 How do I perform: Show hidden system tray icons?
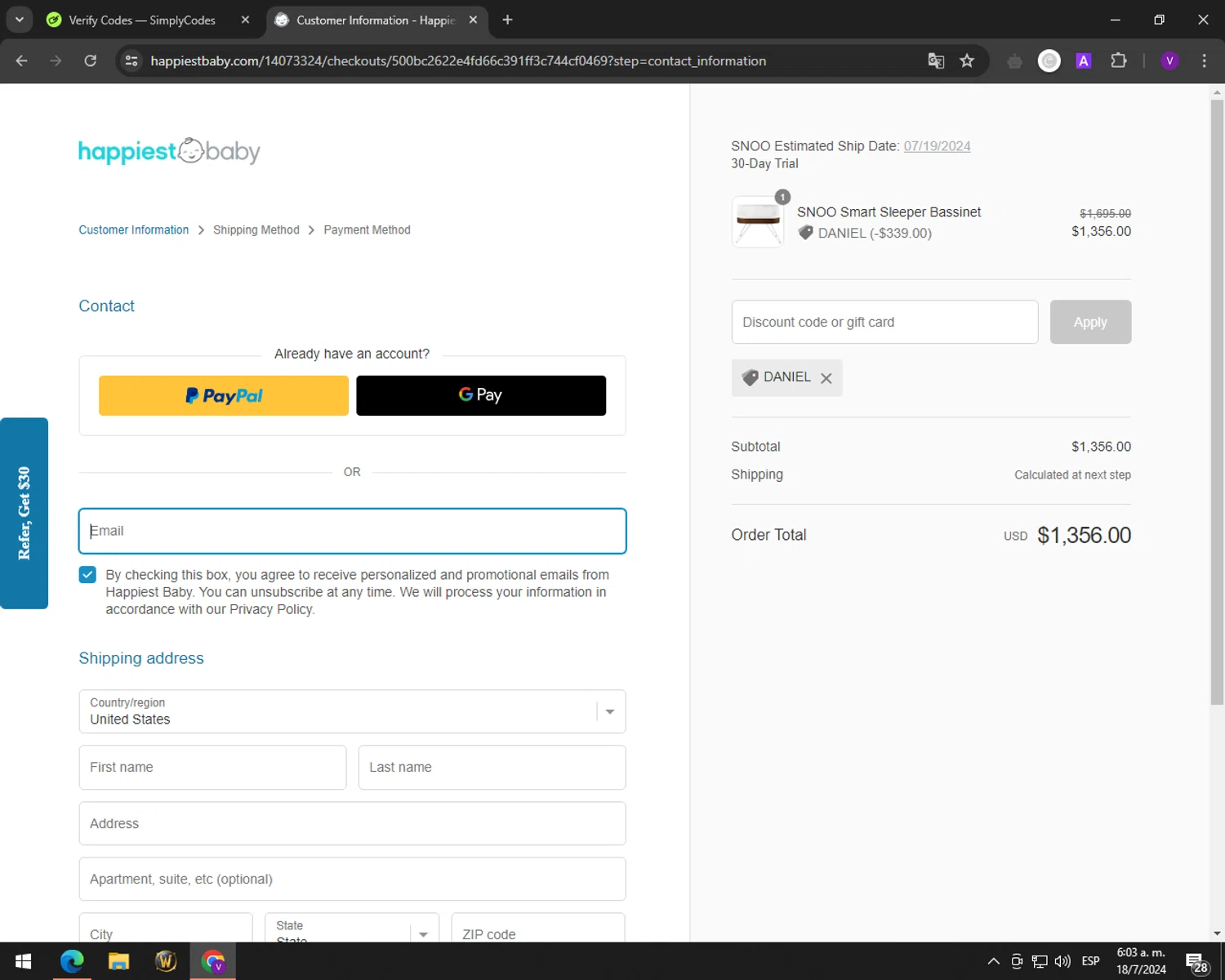[993, 961]
